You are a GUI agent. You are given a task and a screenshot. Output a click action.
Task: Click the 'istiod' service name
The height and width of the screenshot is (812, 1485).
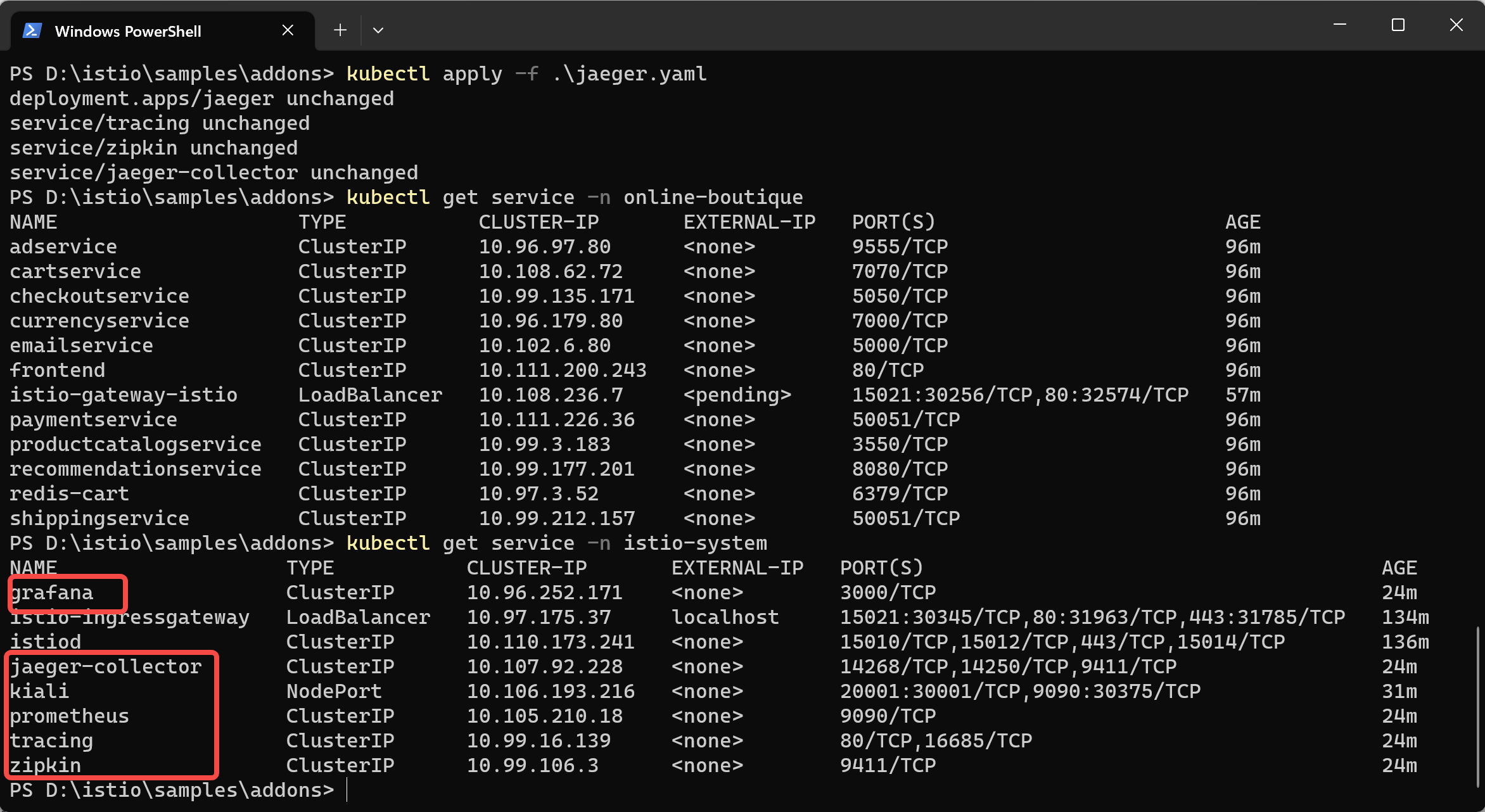tap(45, 642)
